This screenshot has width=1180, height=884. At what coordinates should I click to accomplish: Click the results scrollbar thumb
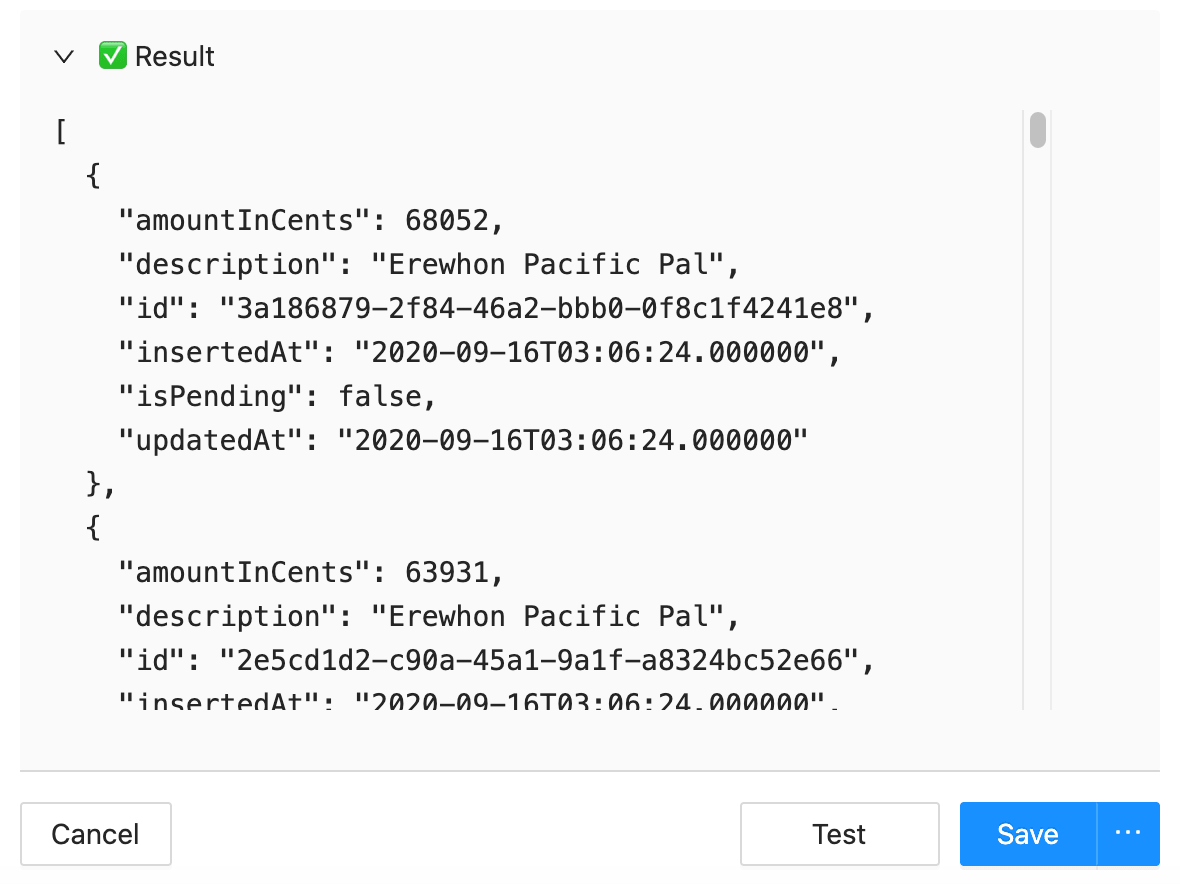point(1038,129)
